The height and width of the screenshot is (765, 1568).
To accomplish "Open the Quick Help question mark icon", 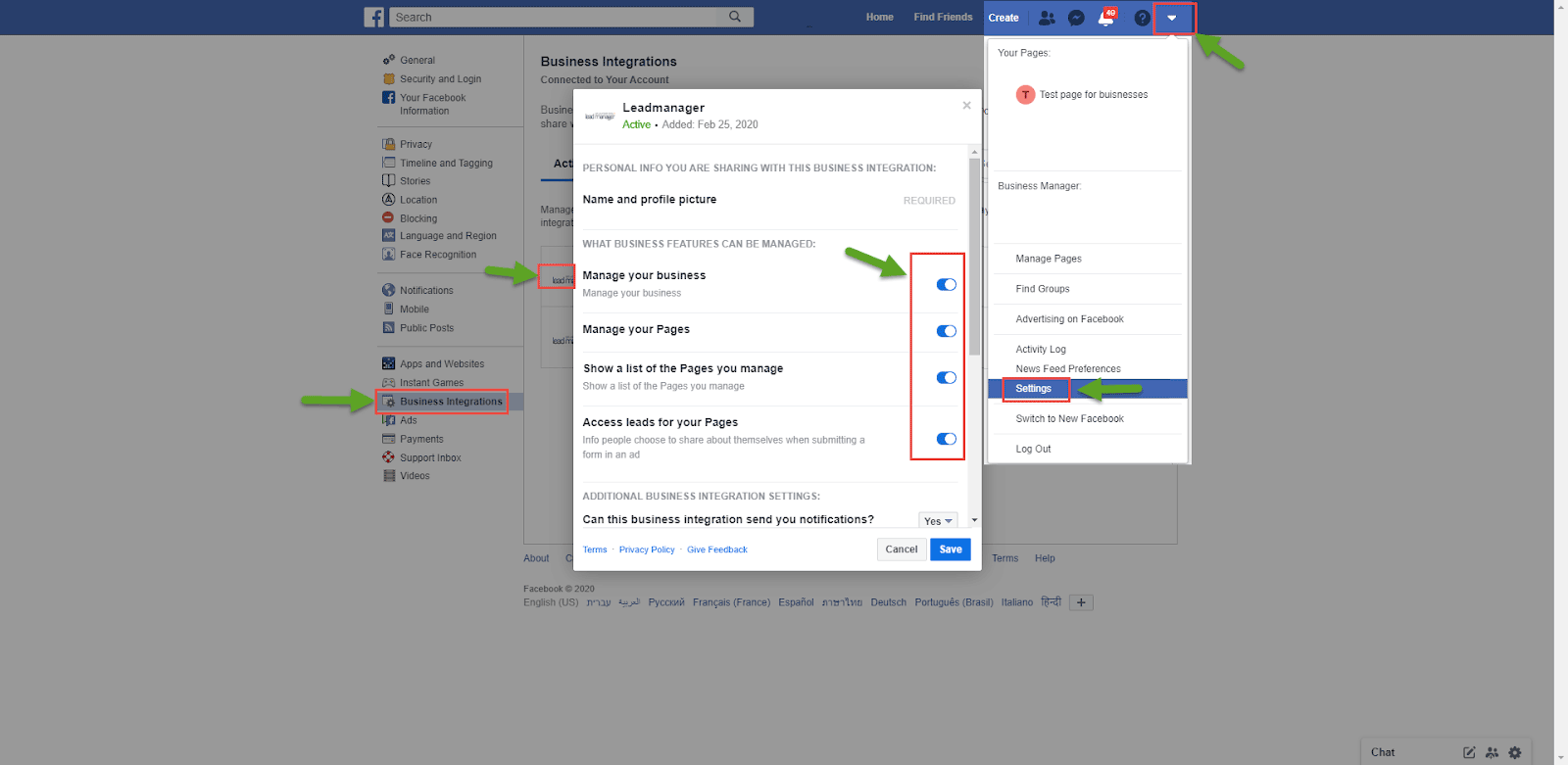I will 1142,18.
